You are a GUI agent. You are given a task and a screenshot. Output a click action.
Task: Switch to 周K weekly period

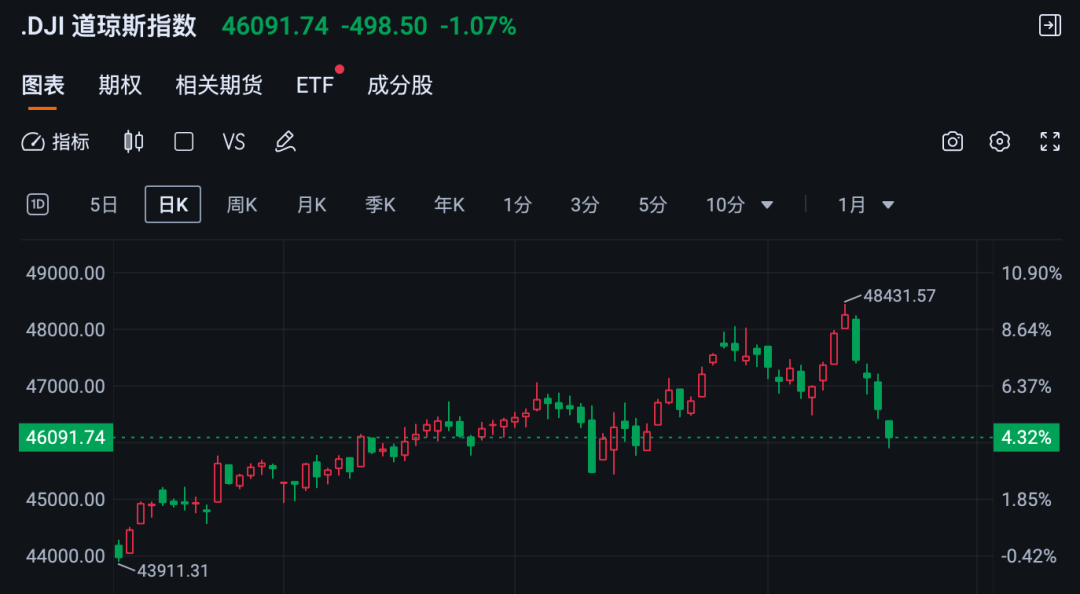point(242,205)
